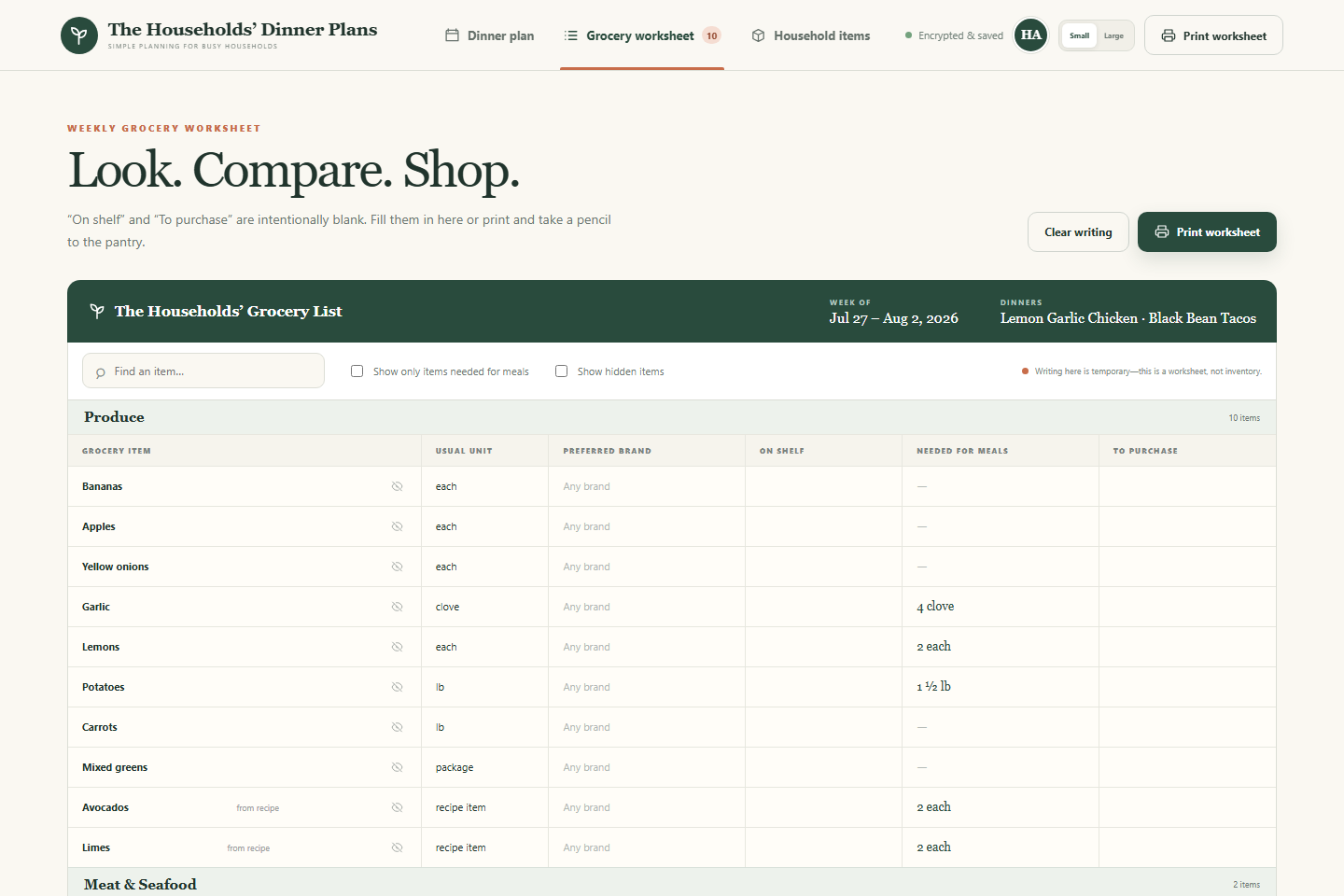Hide the Garlic row
1344x896 pixels.
tap(397, 607)
